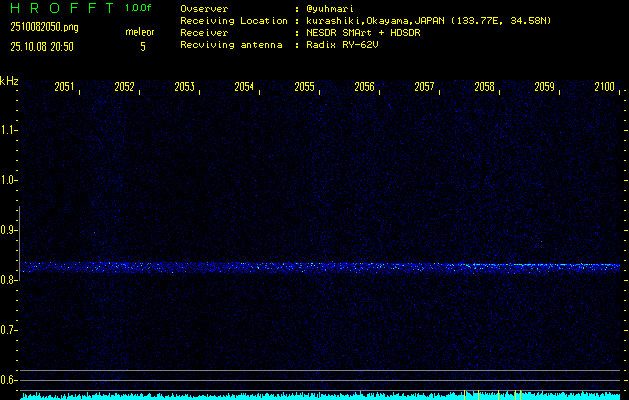Click the HROFFT program title
This screenshot has height=400, width=629.
62,8
